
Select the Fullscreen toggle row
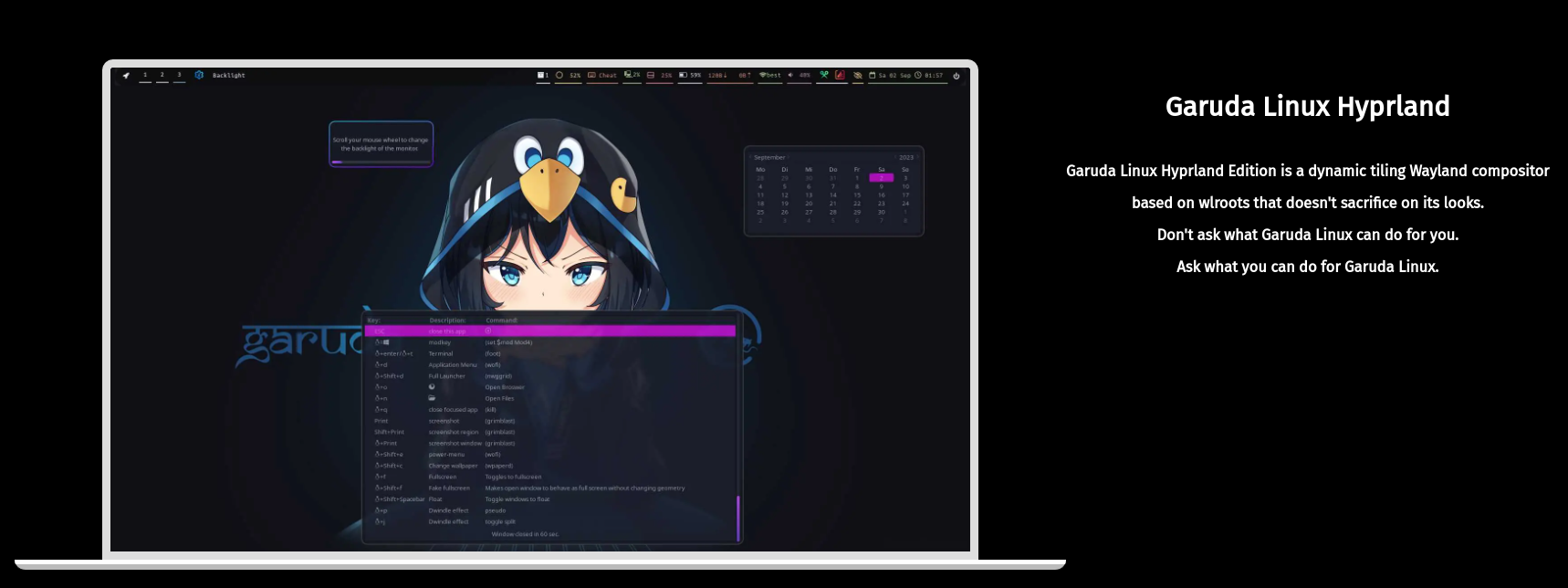(x=550, y=477)
